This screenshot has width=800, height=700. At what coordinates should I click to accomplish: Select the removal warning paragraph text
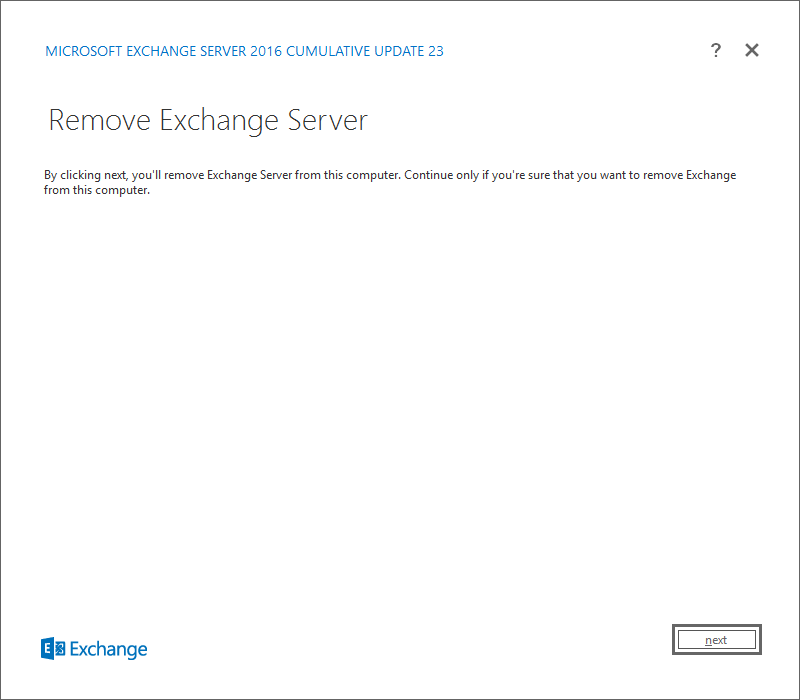pyautogui.click(x=390, y=181)
